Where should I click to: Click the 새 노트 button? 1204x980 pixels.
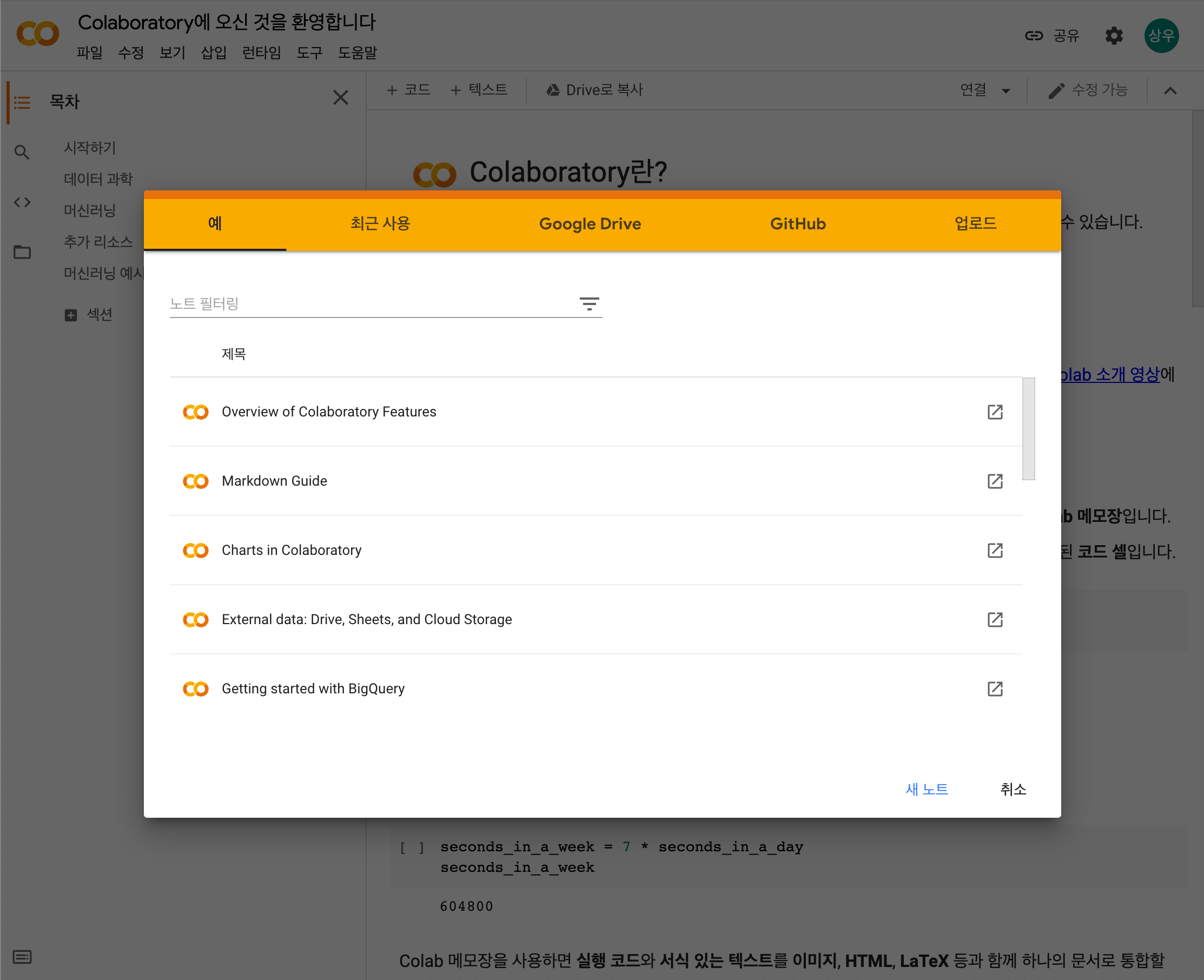point(927,789)
